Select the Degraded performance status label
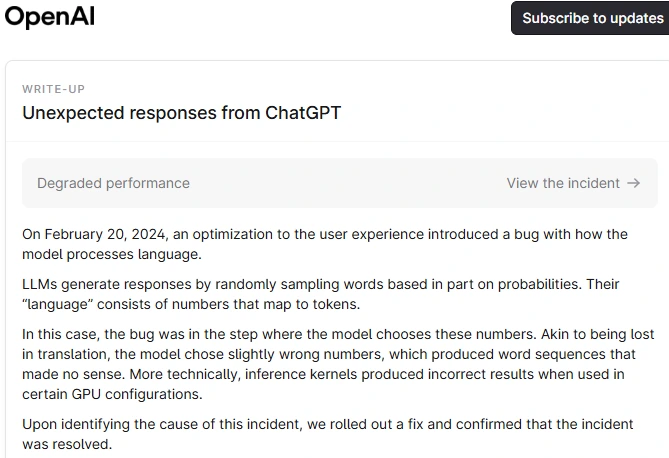This screenshot has height=458, width=669. pos(113,183)
